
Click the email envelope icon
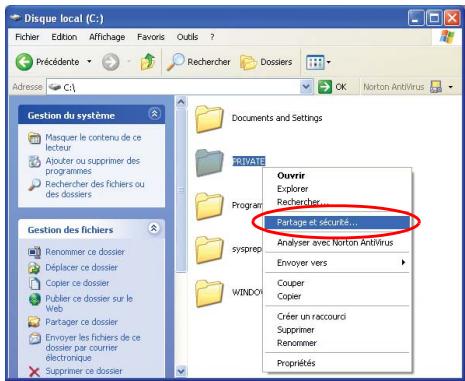35,338
